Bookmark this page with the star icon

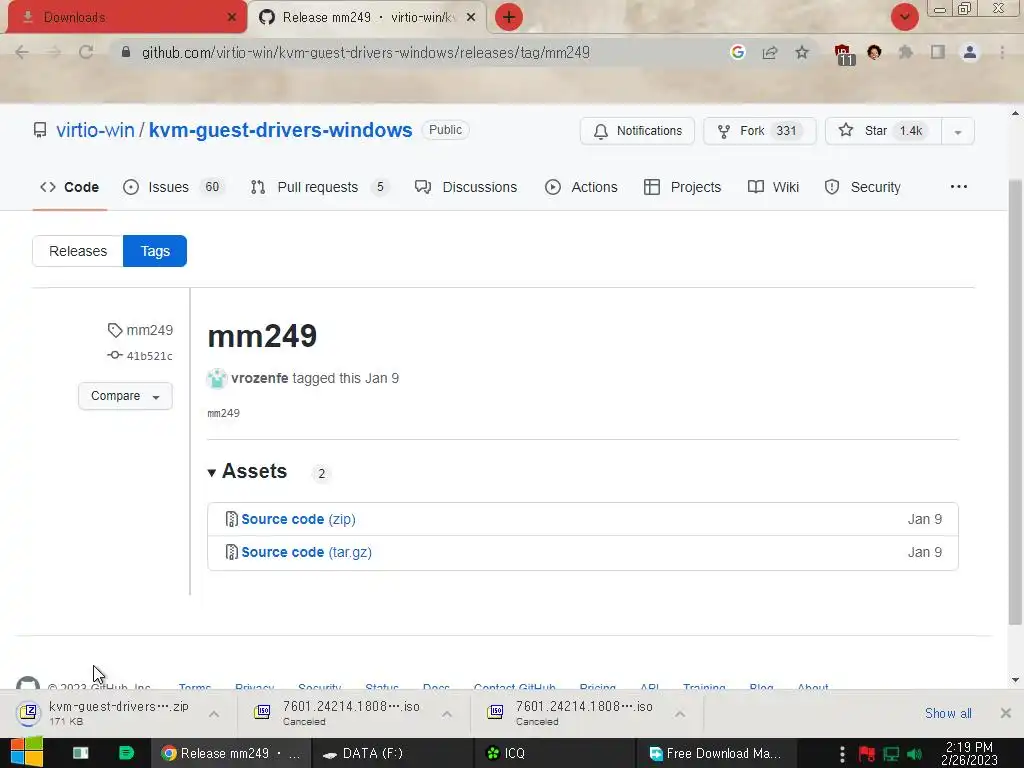[802, 52]
